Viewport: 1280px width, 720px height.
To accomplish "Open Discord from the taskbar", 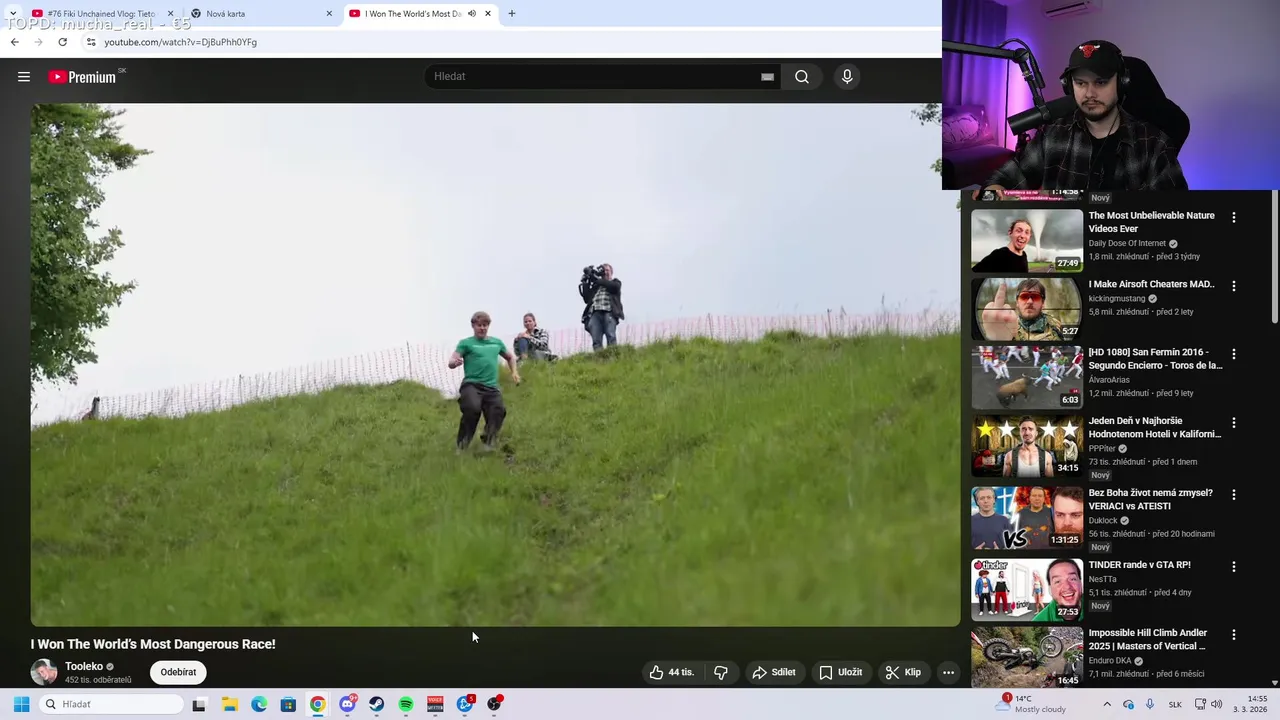I will click(347, 704).
